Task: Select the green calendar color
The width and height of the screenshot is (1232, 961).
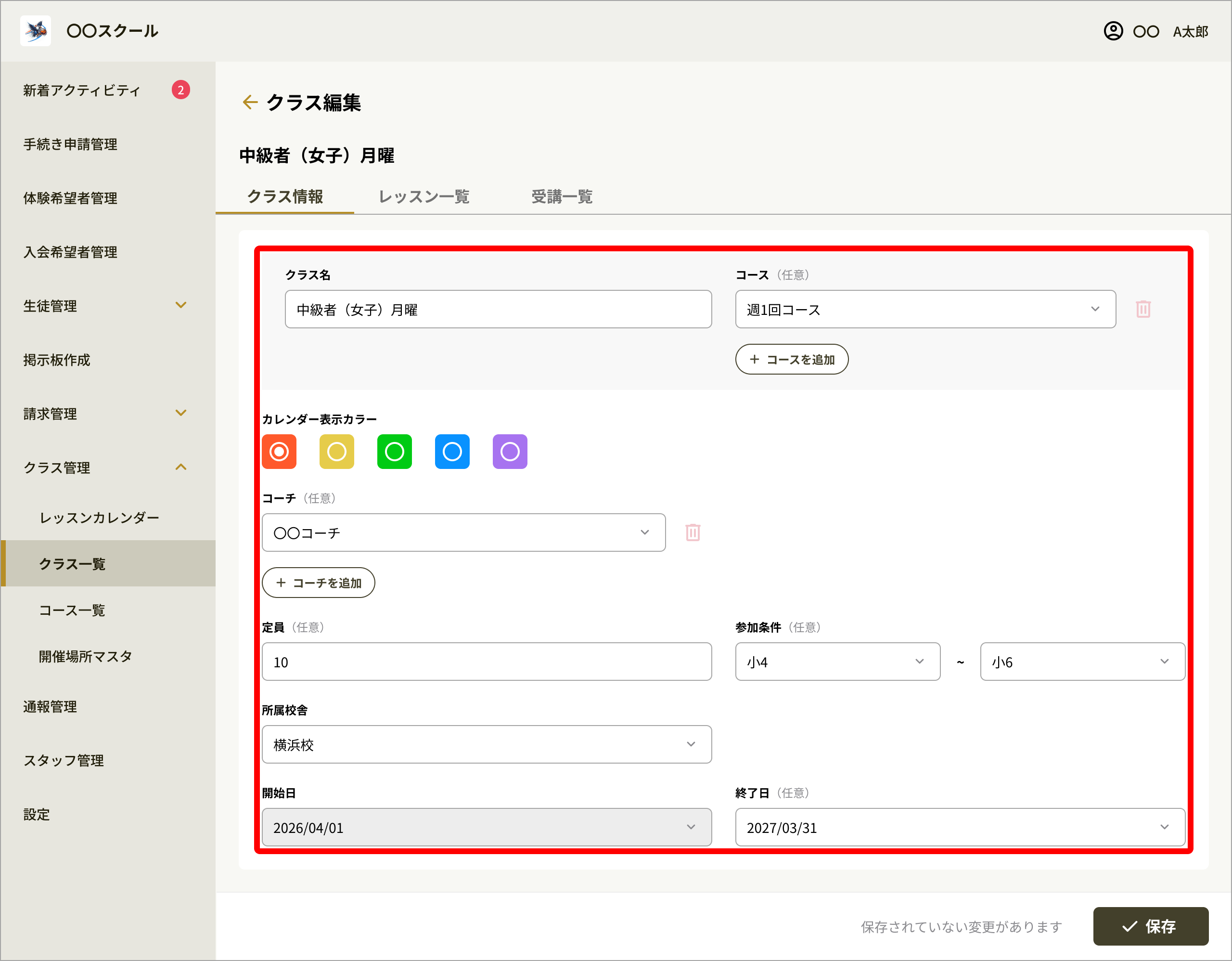Action: tap(394, 452)
